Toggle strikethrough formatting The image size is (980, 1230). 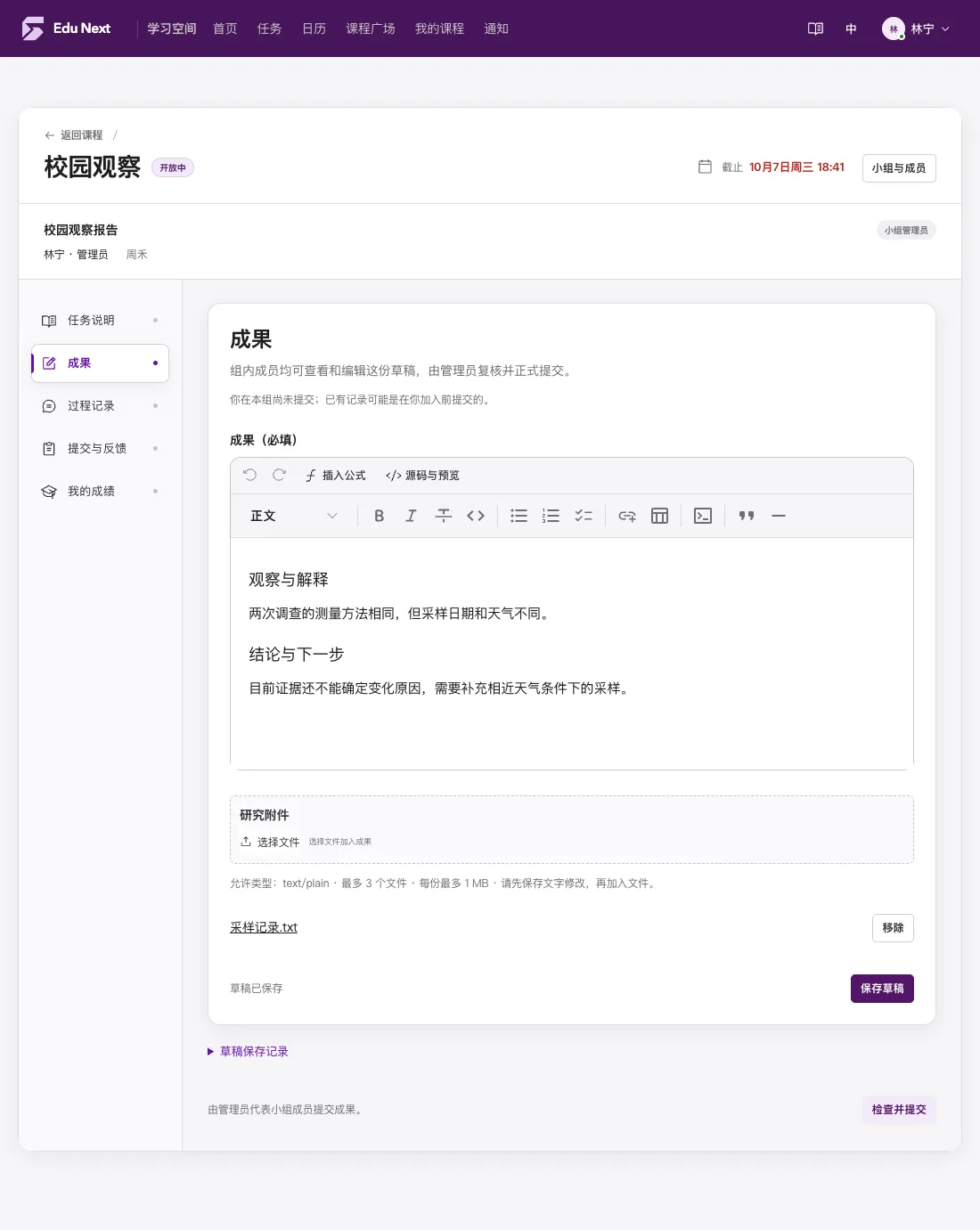point(443,516)
